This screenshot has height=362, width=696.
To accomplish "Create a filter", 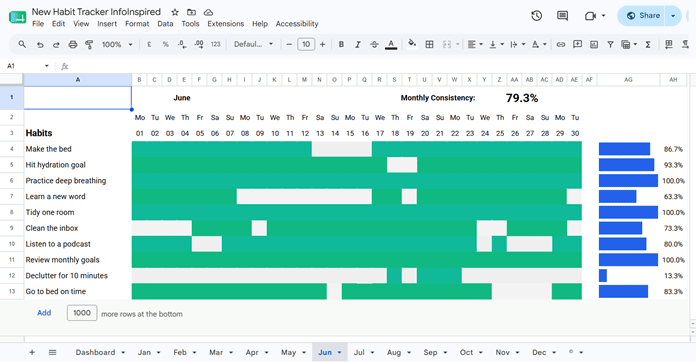I will 610,44.
